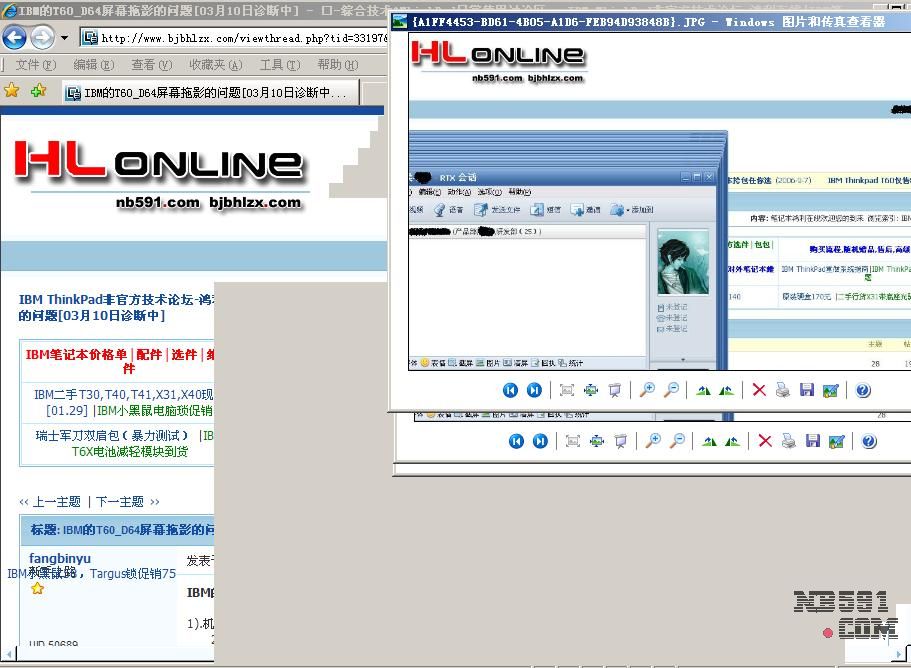This screenshot has width=911, height=668.
Task: Go forward in Internet Explorer
Action: click(42, 38)
